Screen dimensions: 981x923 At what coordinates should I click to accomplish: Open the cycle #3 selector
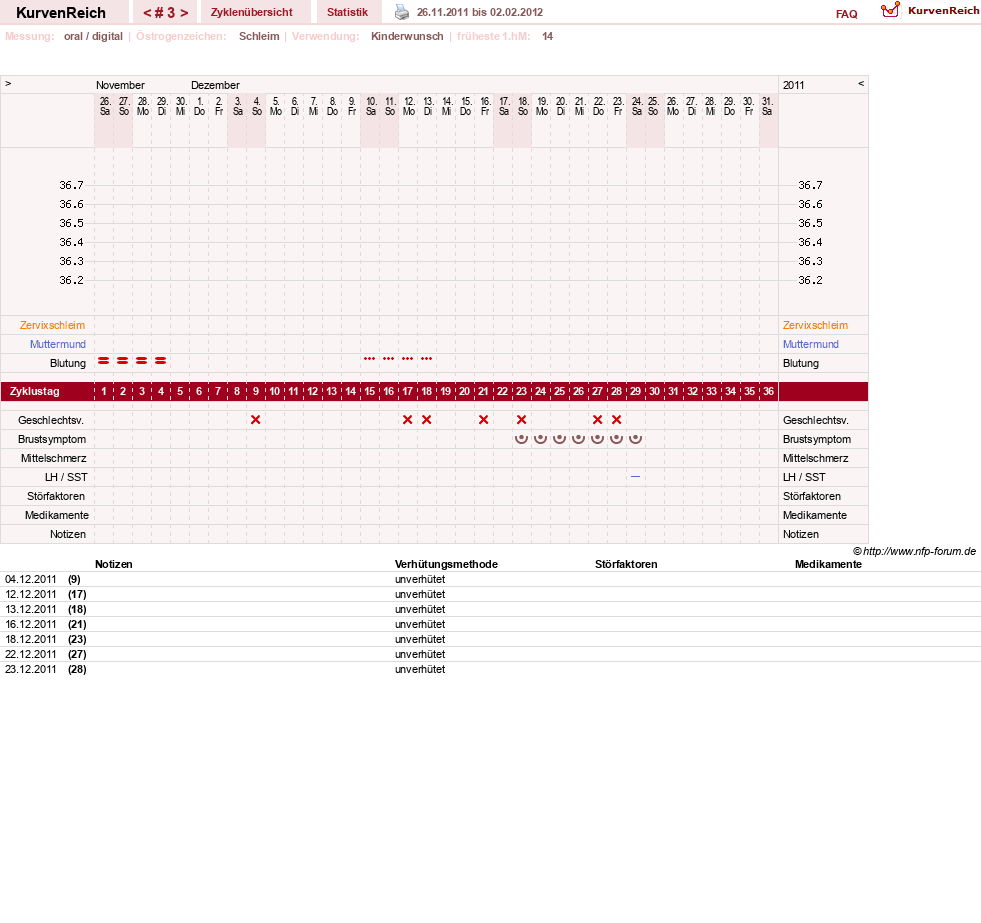[x=166, y=13]
